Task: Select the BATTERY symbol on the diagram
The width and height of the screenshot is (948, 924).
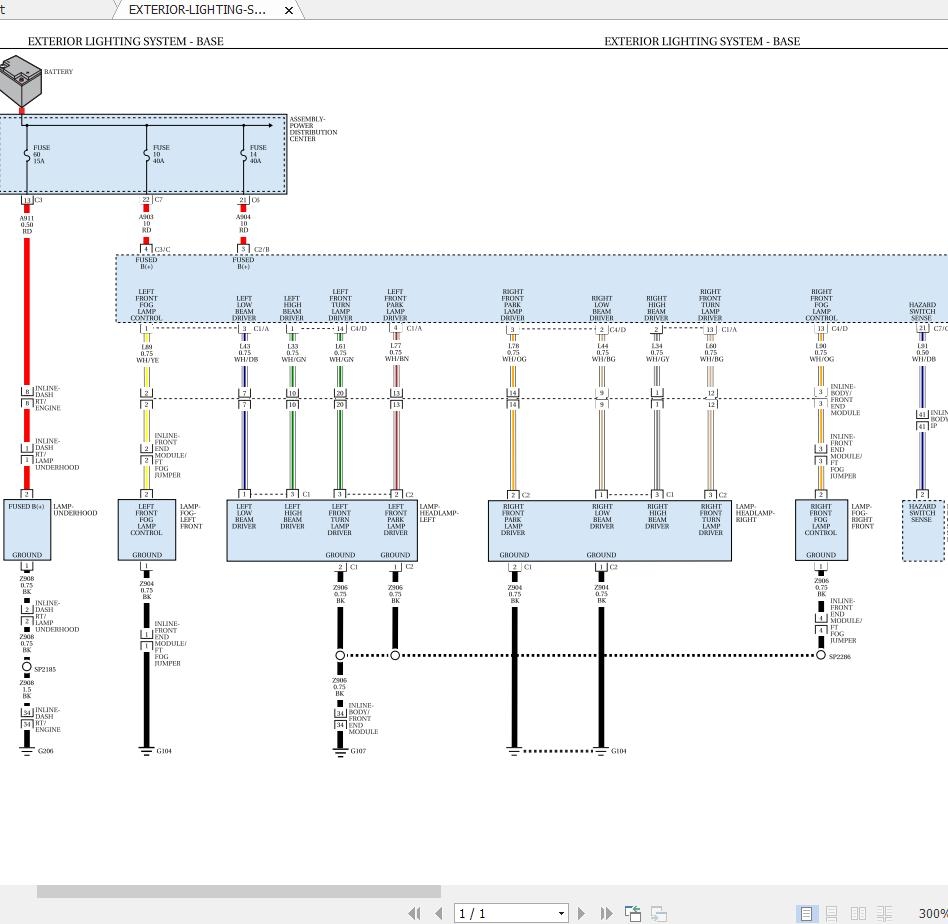Action: [x=20, y=82]
